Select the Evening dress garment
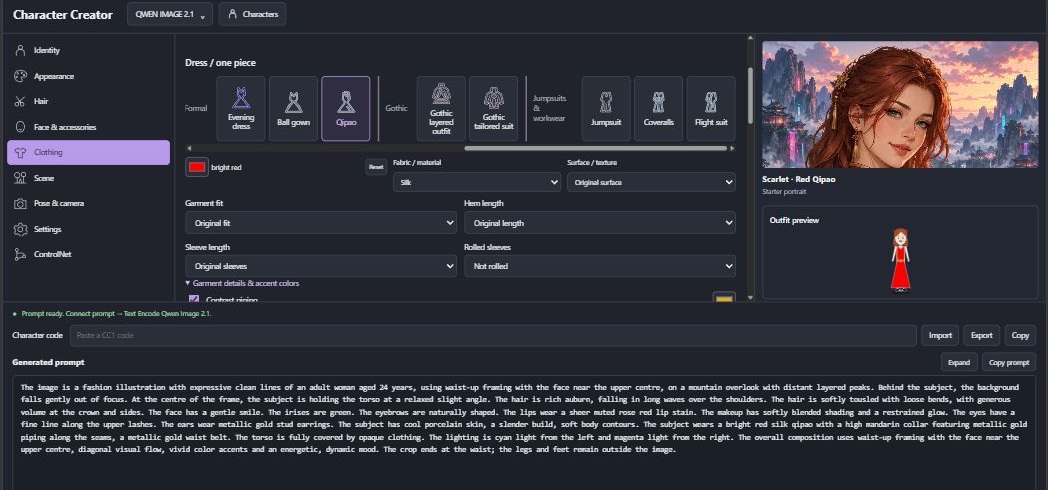Screen dimensions: 1048x490 tap(241, 108)
